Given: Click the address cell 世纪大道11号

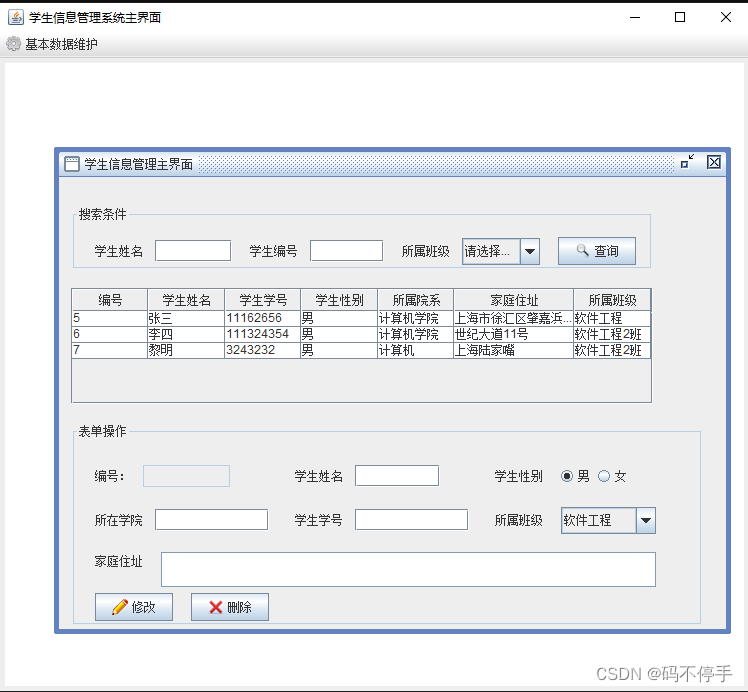Looking at the screenshot, I should click(514, 334).
